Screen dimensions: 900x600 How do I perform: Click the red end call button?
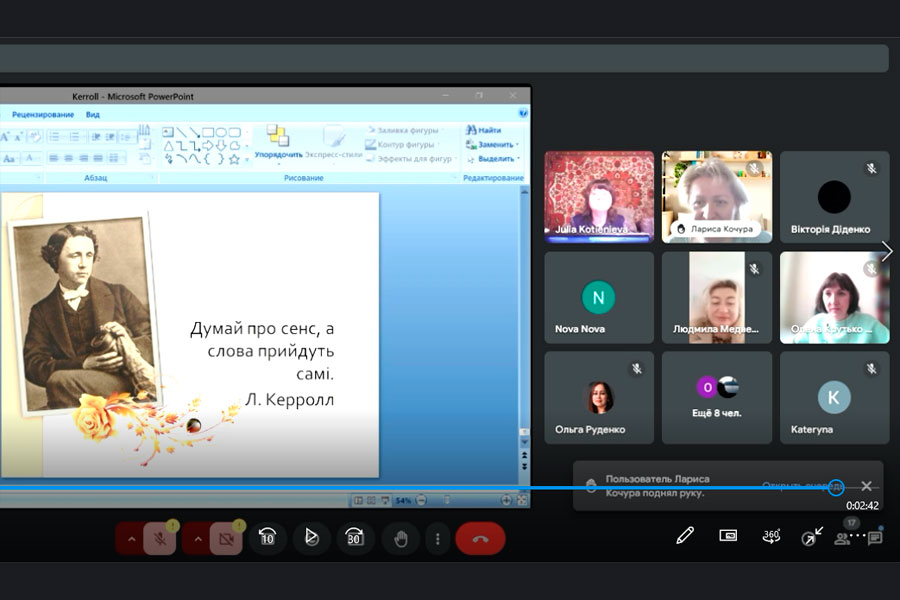pos(480,539)
